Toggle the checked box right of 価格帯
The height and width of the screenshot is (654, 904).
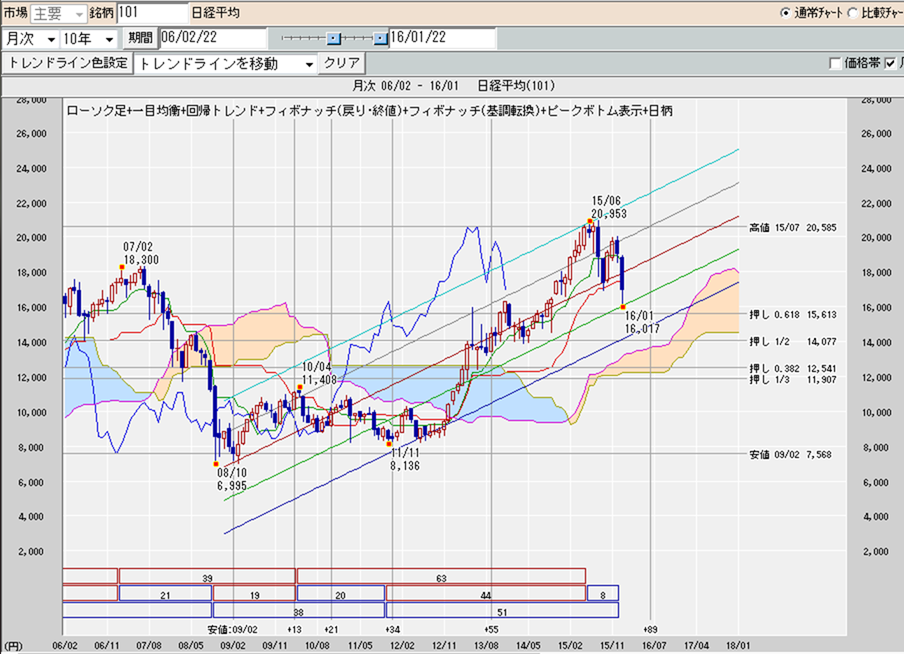click(890, 63)
